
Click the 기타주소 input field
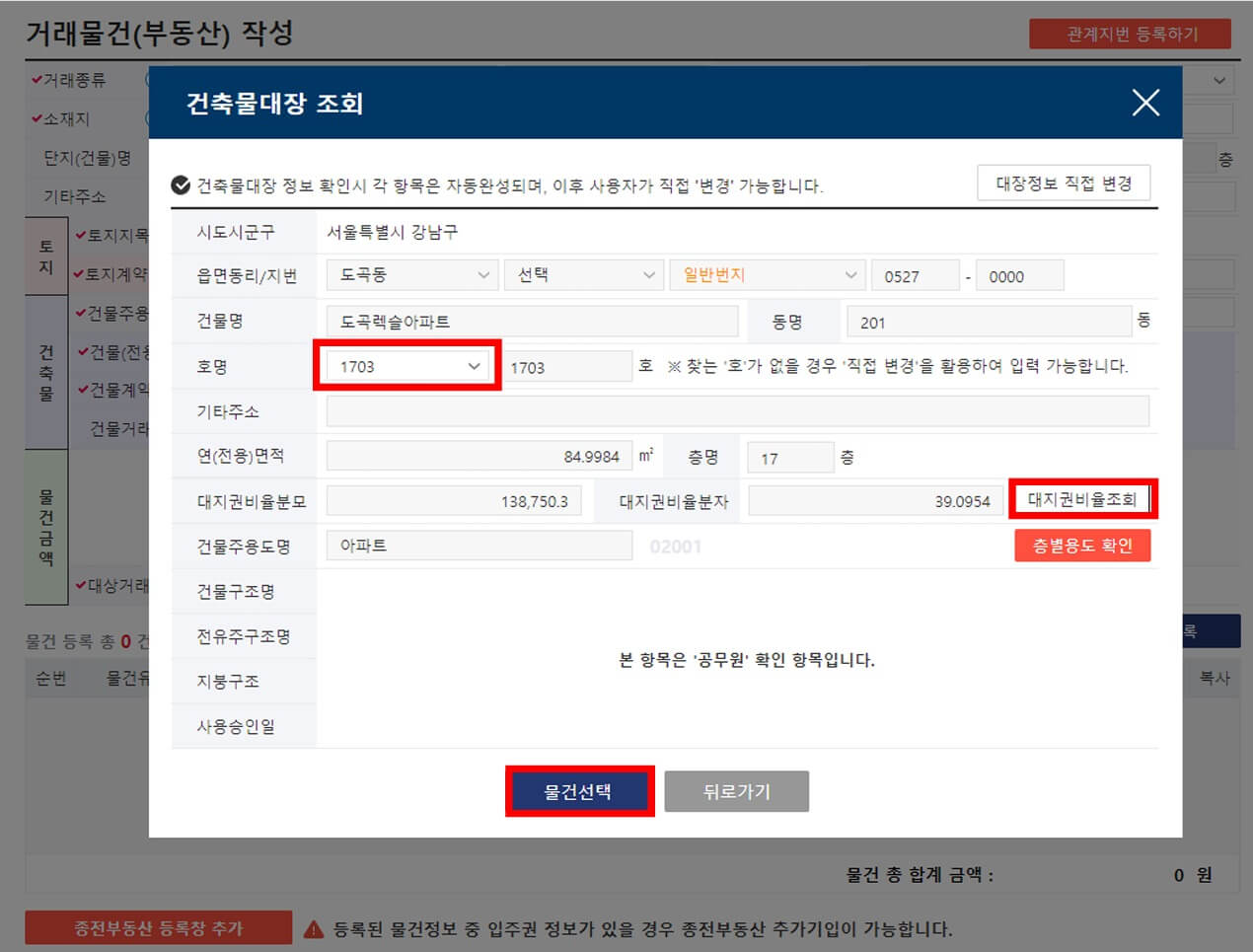point(740,411)
